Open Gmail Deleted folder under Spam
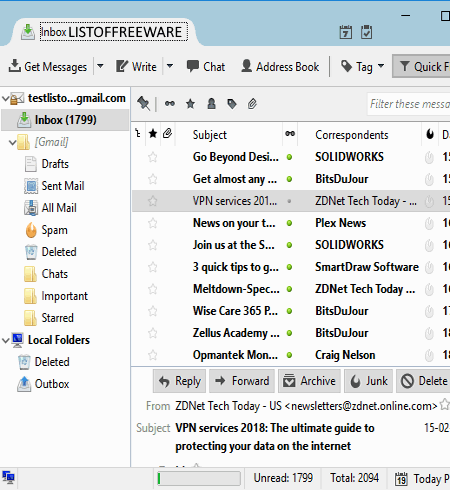 50,252
